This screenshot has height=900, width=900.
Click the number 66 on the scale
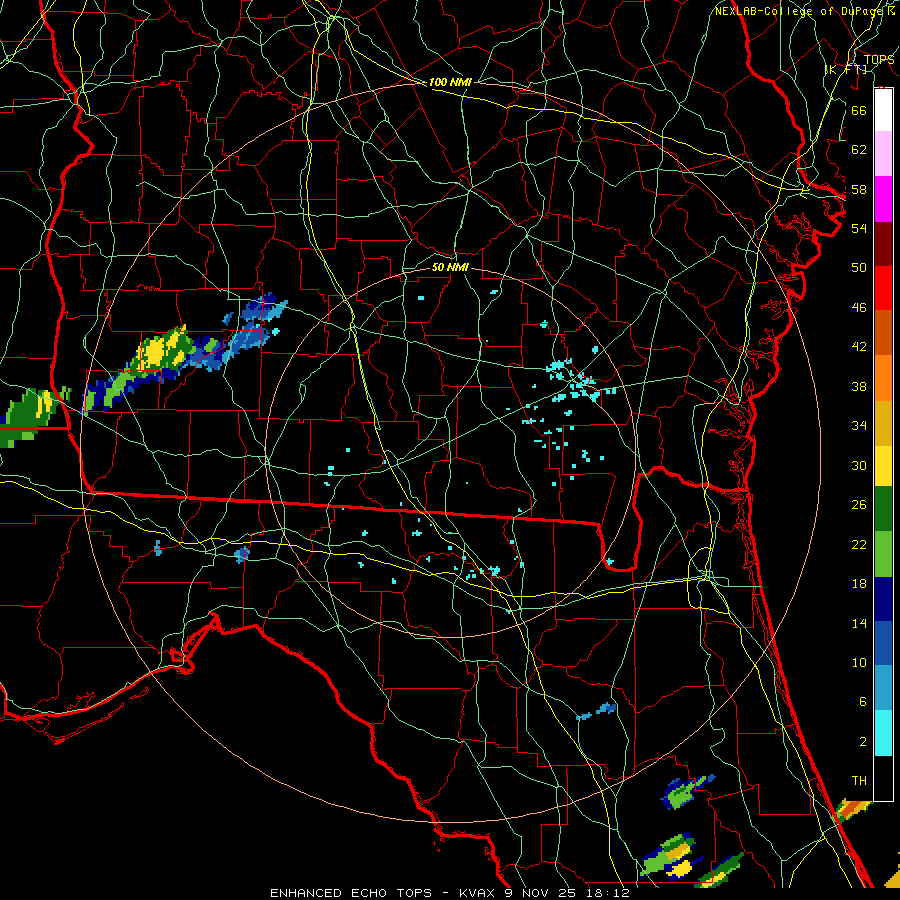[859, 110]
